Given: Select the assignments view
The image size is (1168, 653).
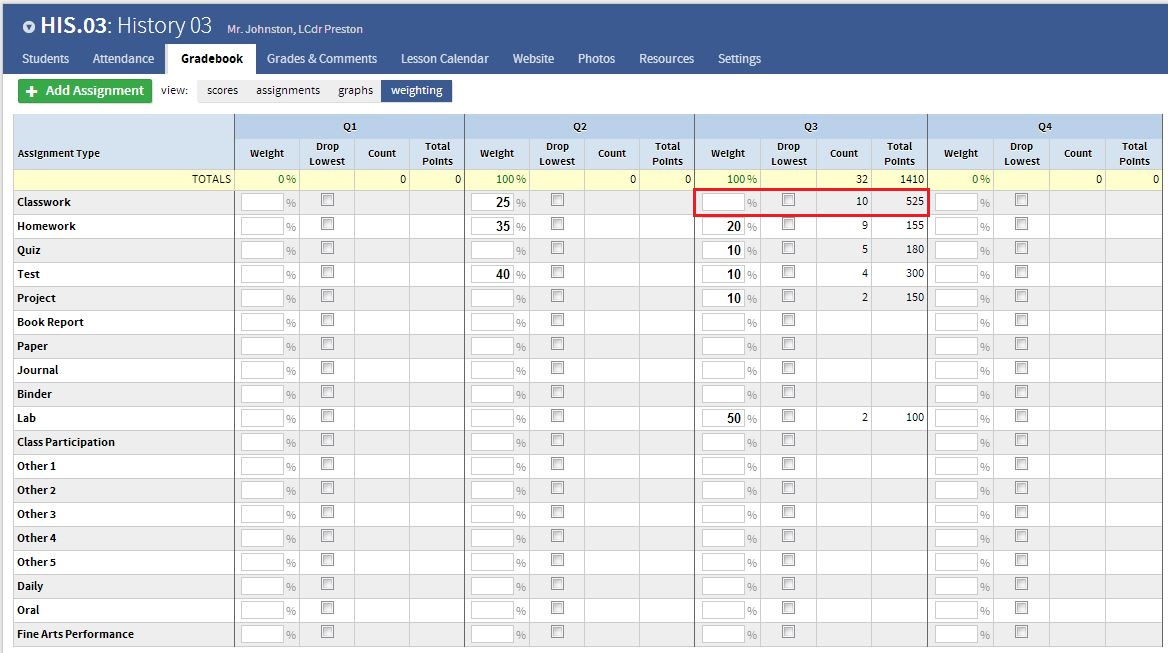Looking at the screenshot, I should [x=288, y=91].
